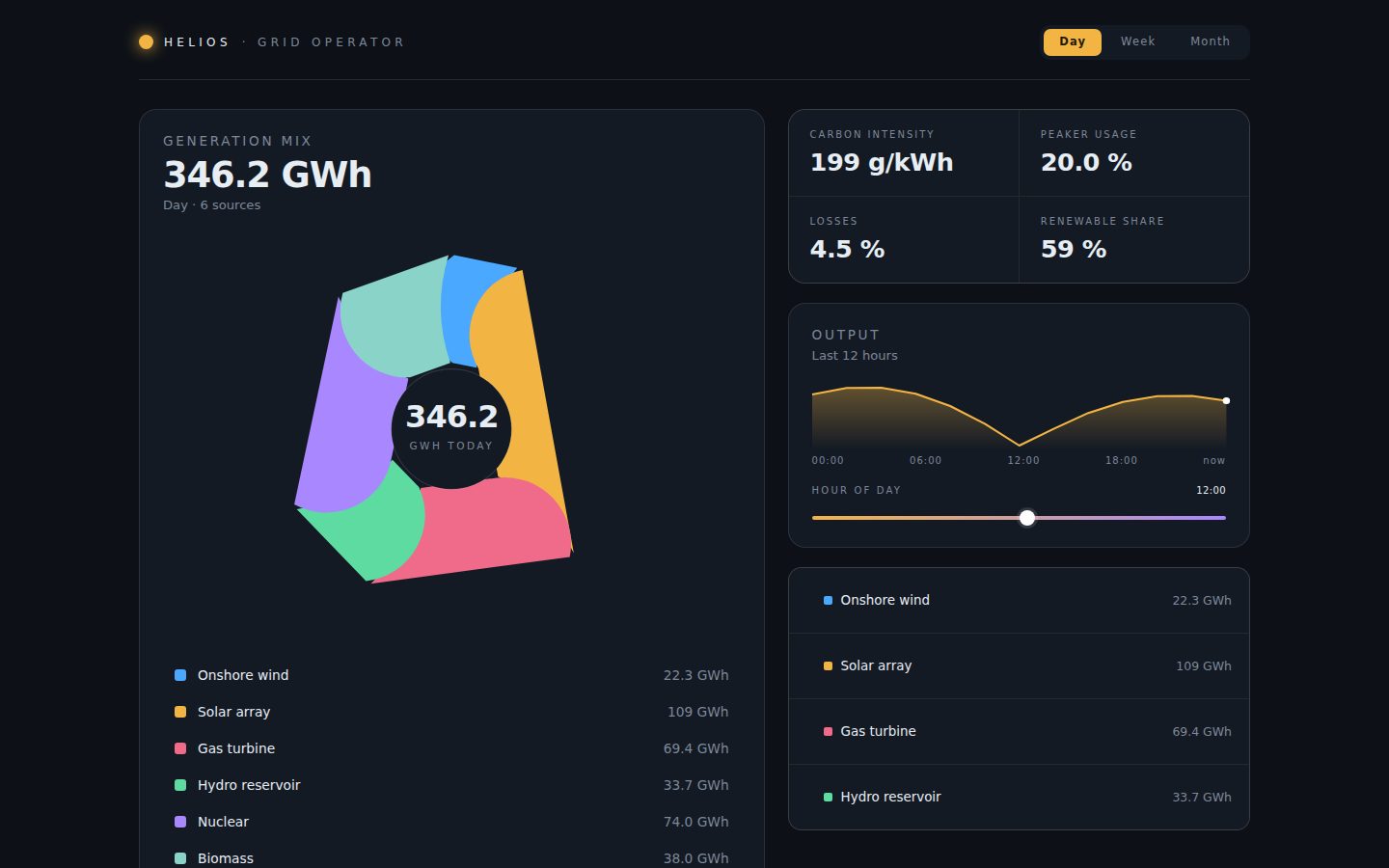Click the white endpoint dot on Output chart
1389x868 pixels.
tap(1226, 400)
